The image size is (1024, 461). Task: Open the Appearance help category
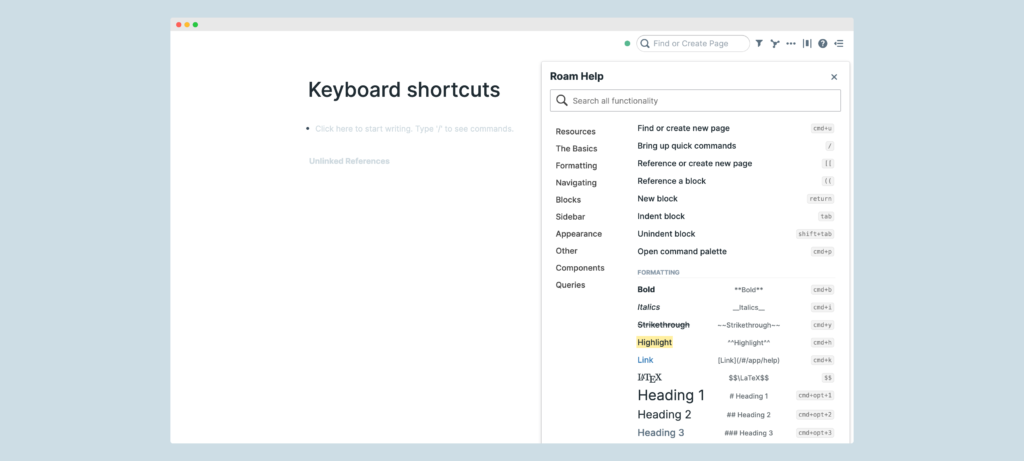click(579, 234)
